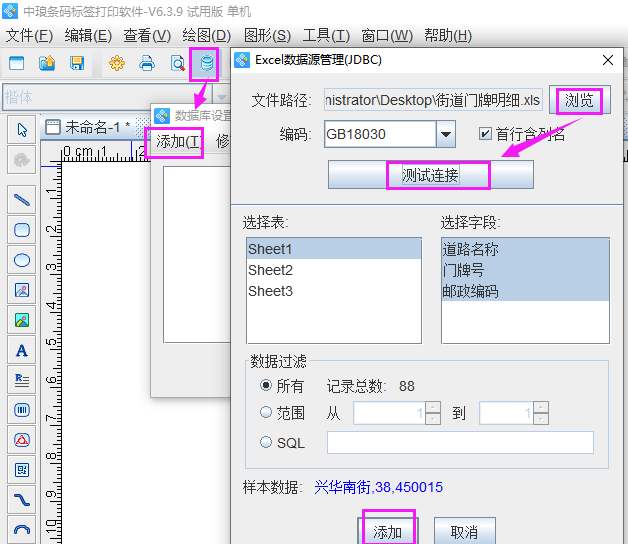
Task: Click the 到 range end number field
Action: (506, 413)
